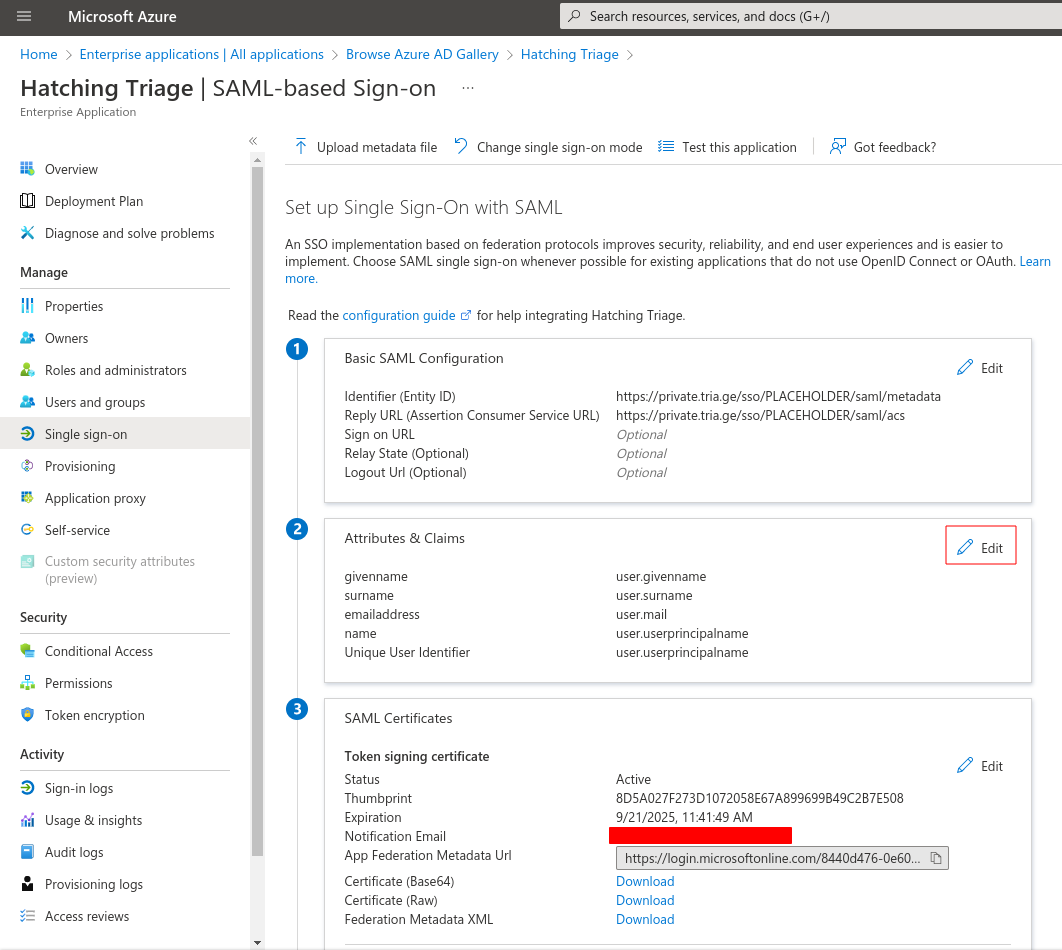Screen dimensions: 1062x950
Task: Click the search resources input box
Action: tap(810, 16)
